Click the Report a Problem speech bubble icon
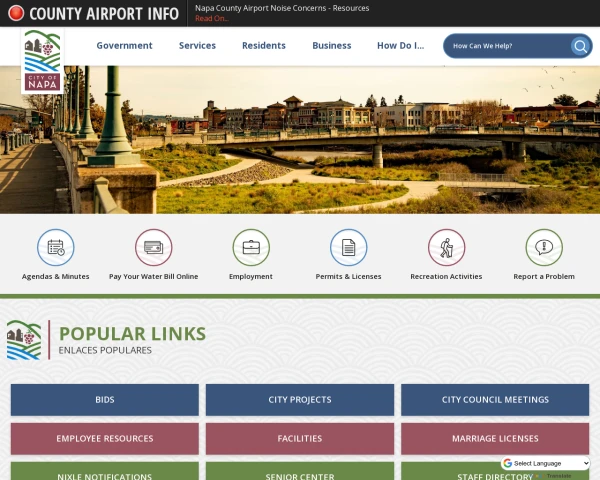This screenshot has width=600, height=480. [x=544, y=247]
